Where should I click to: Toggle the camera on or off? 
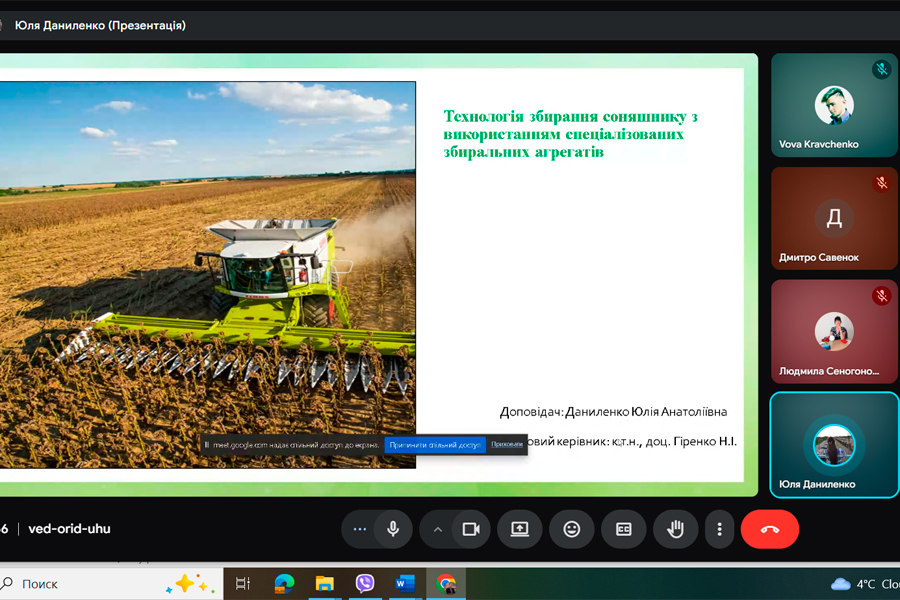click(471, 529)
